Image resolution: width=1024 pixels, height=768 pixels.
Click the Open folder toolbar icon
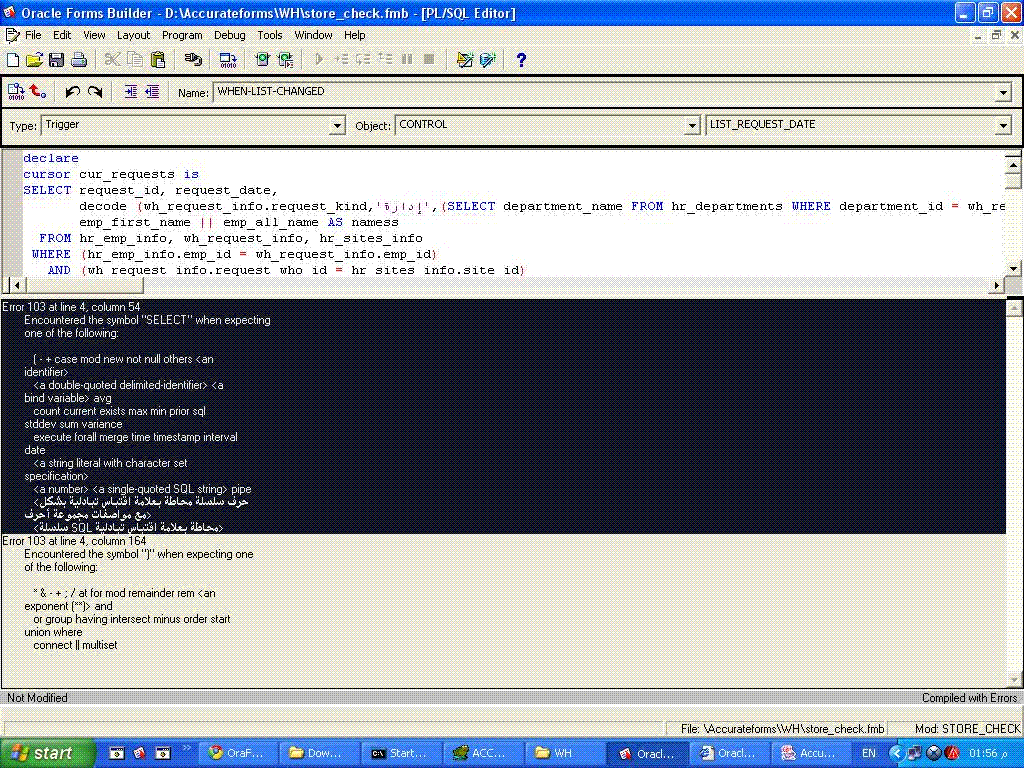pyautogui.click(x=35, y=60)
